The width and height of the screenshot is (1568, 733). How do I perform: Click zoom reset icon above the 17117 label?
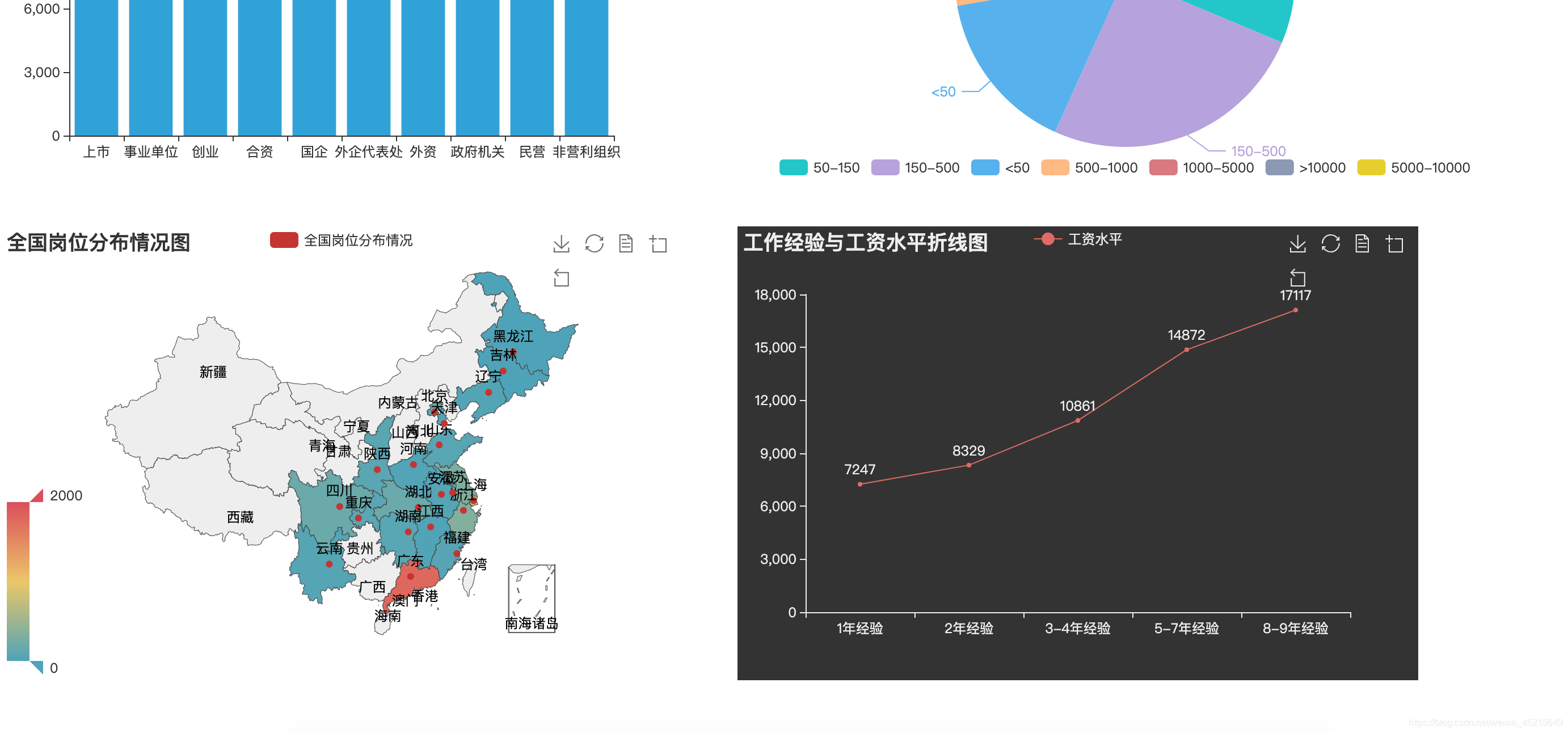(x=1298, y=277)
